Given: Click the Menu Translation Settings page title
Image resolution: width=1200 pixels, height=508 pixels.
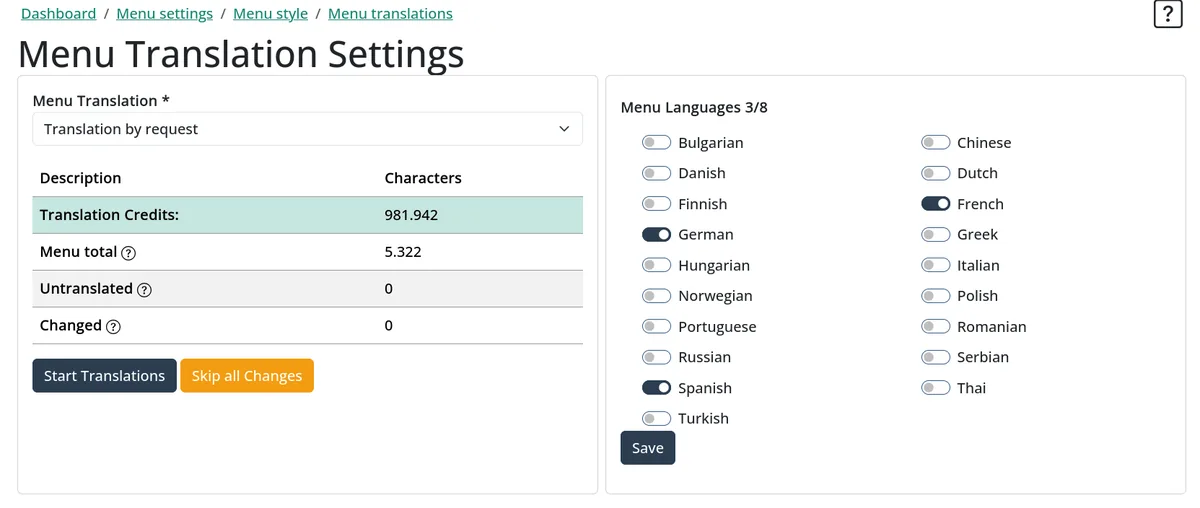Looking at the screenshot, I should (x=241, y=53).
